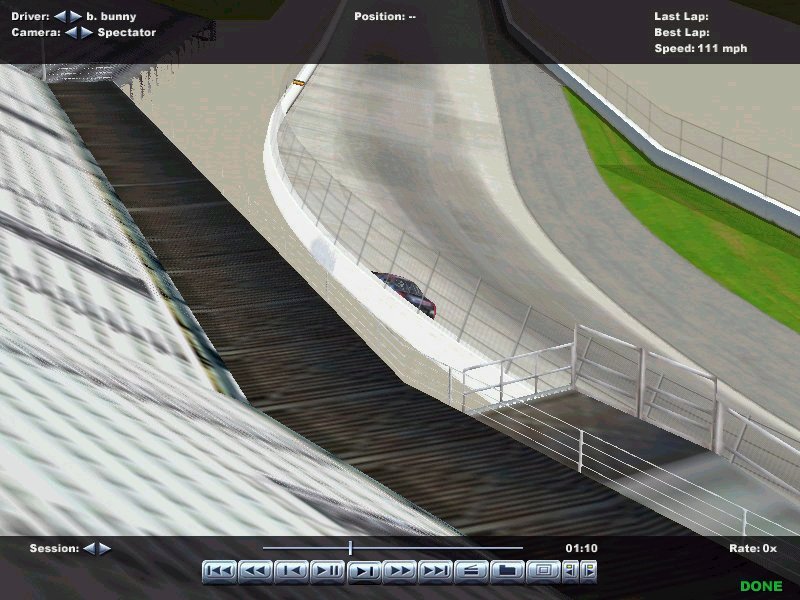This screenshot has height=600, width=800.
Task: Jump to the end of the replay
Action: 435,571
